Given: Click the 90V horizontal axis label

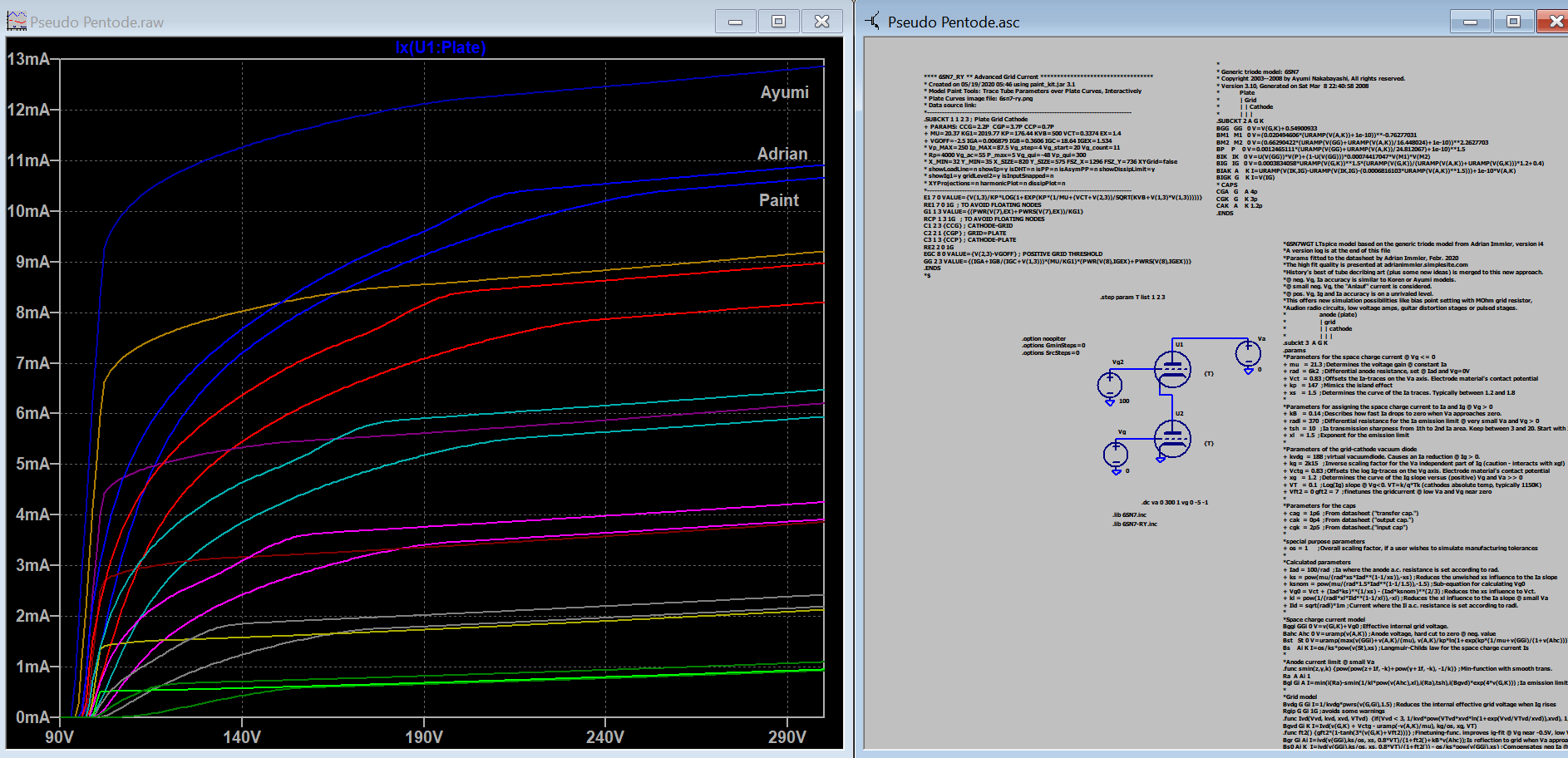Looking at the screenshot, I should click(x=60, y=737).
